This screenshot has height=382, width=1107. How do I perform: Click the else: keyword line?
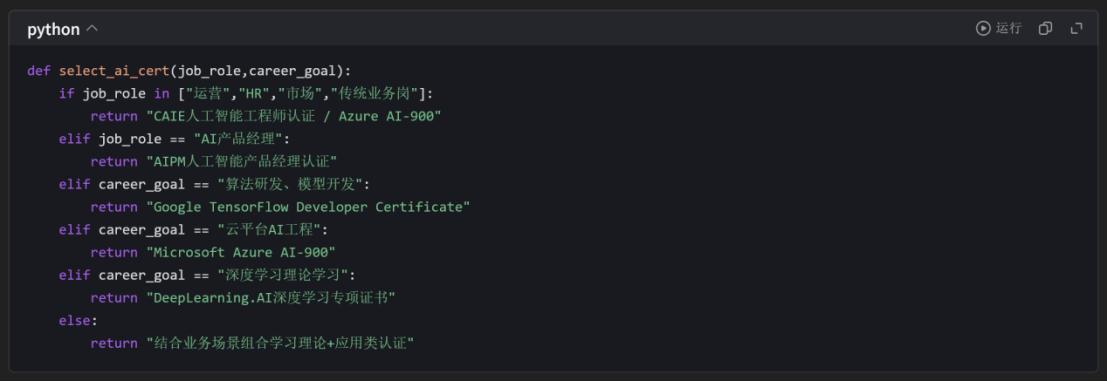point(78,321)
